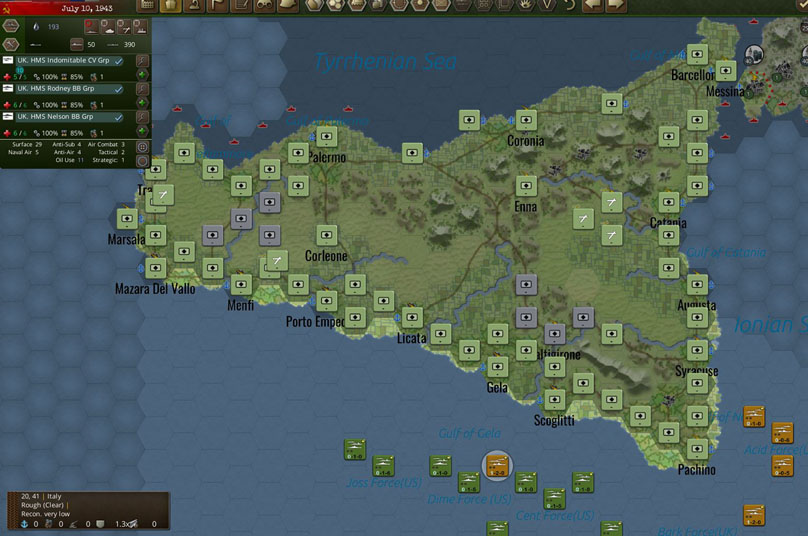Select the unit counter above Corleone label
The height and width of the screenshot is (536, 808).
coord(327,235)
